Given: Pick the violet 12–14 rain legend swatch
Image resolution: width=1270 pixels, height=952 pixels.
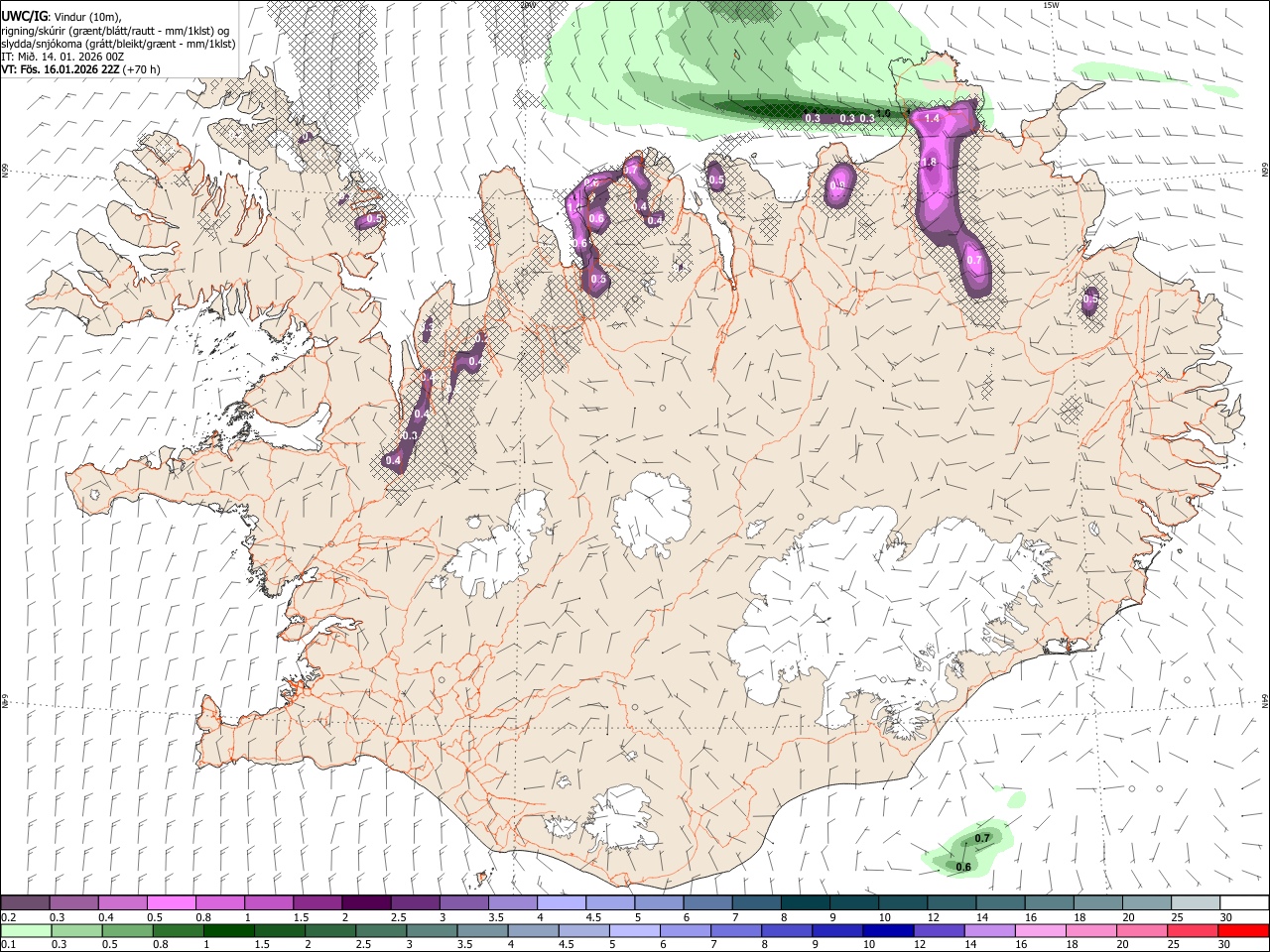Looking at the screenshot, I should coord(939,930).
